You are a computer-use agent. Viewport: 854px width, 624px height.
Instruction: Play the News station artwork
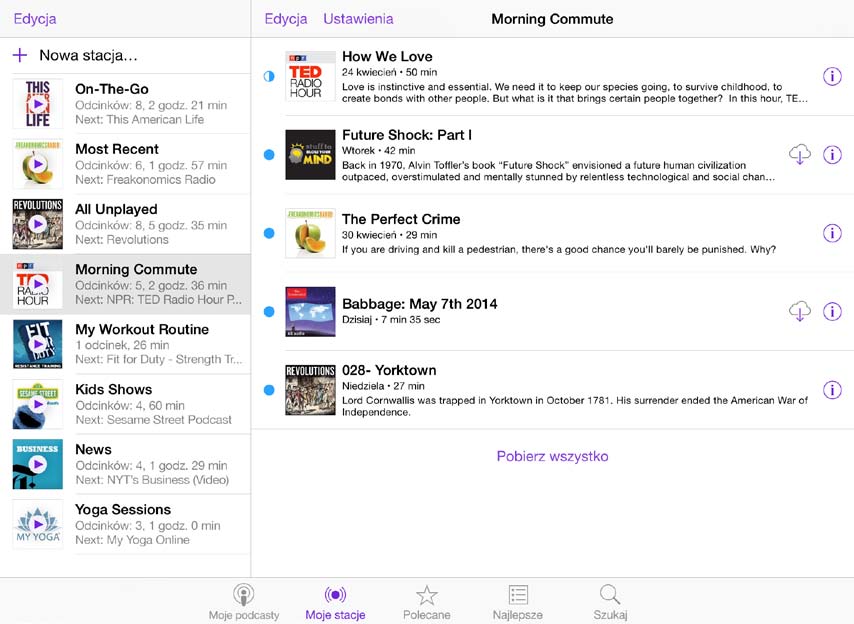tap(38, 464)
